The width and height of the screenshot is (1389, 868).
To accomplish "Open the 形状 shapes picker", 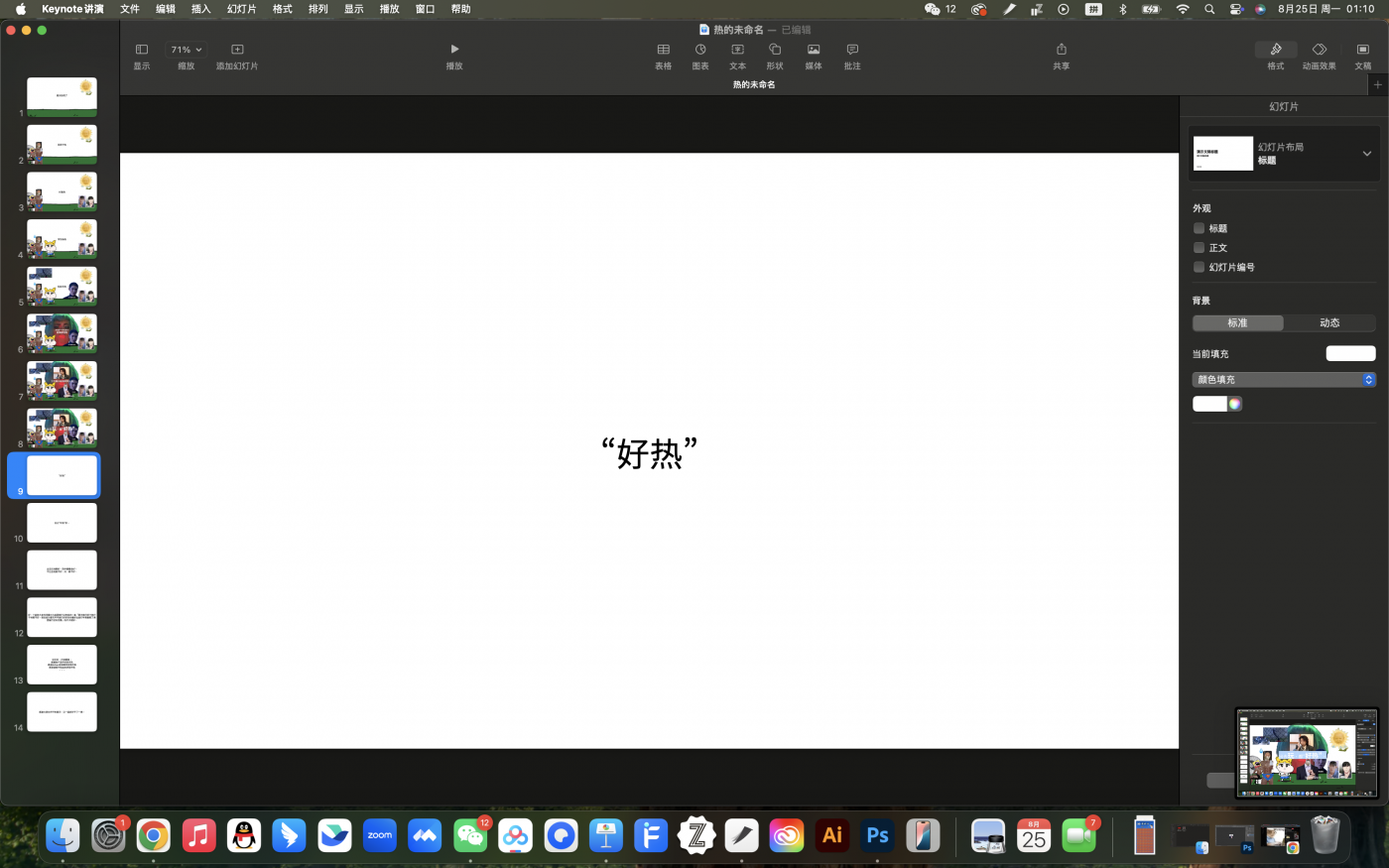I will (775, 50).
